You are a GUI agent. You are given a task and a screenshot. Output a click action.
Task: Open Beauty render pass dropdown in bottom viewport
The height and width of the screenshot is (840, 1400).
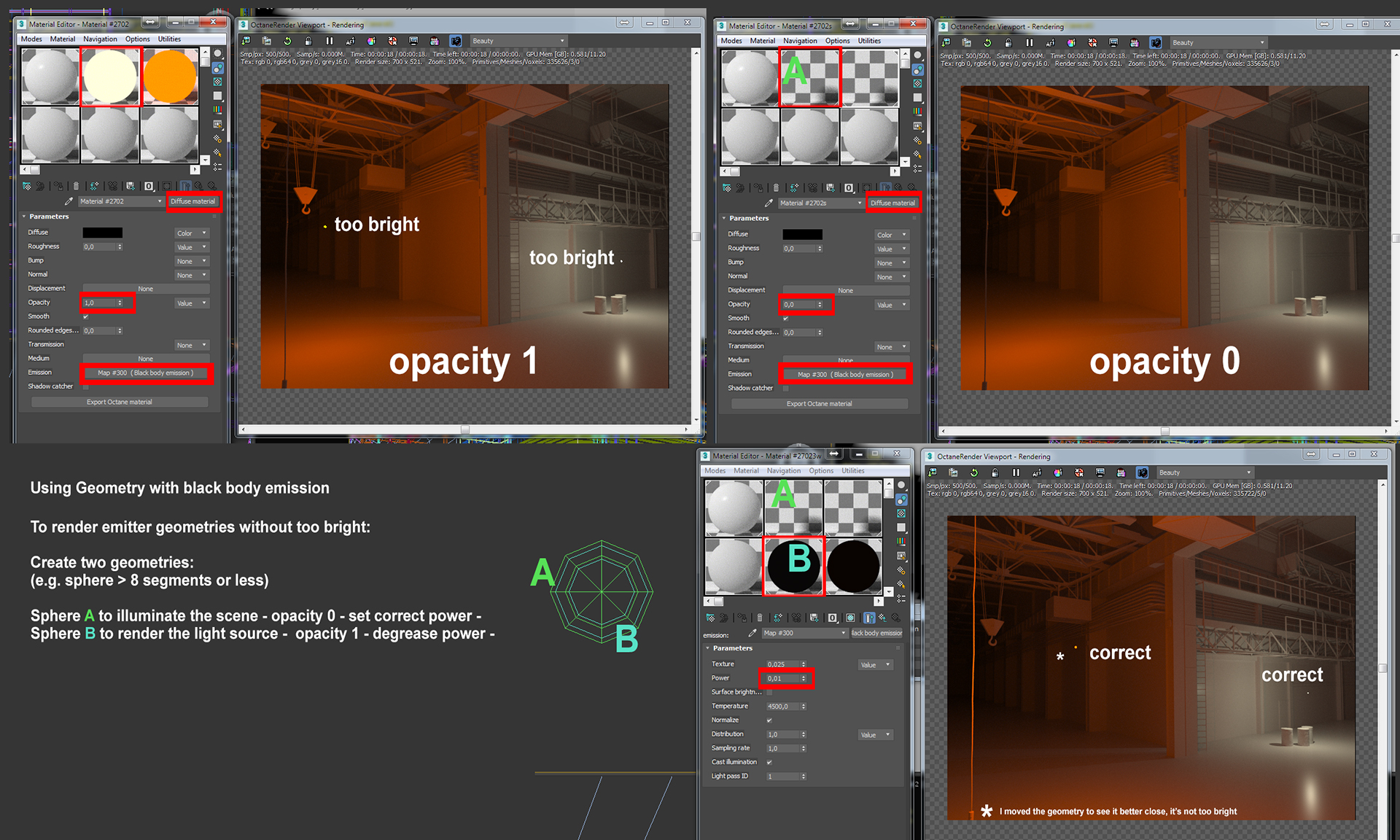click(1205, 472)
